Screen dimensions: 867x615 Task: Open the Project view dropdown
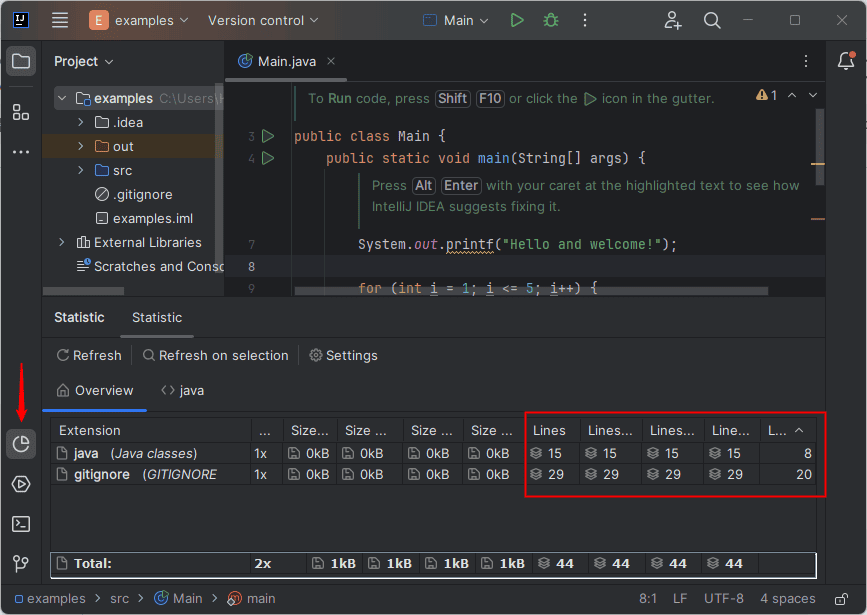[x=83, y=61]
